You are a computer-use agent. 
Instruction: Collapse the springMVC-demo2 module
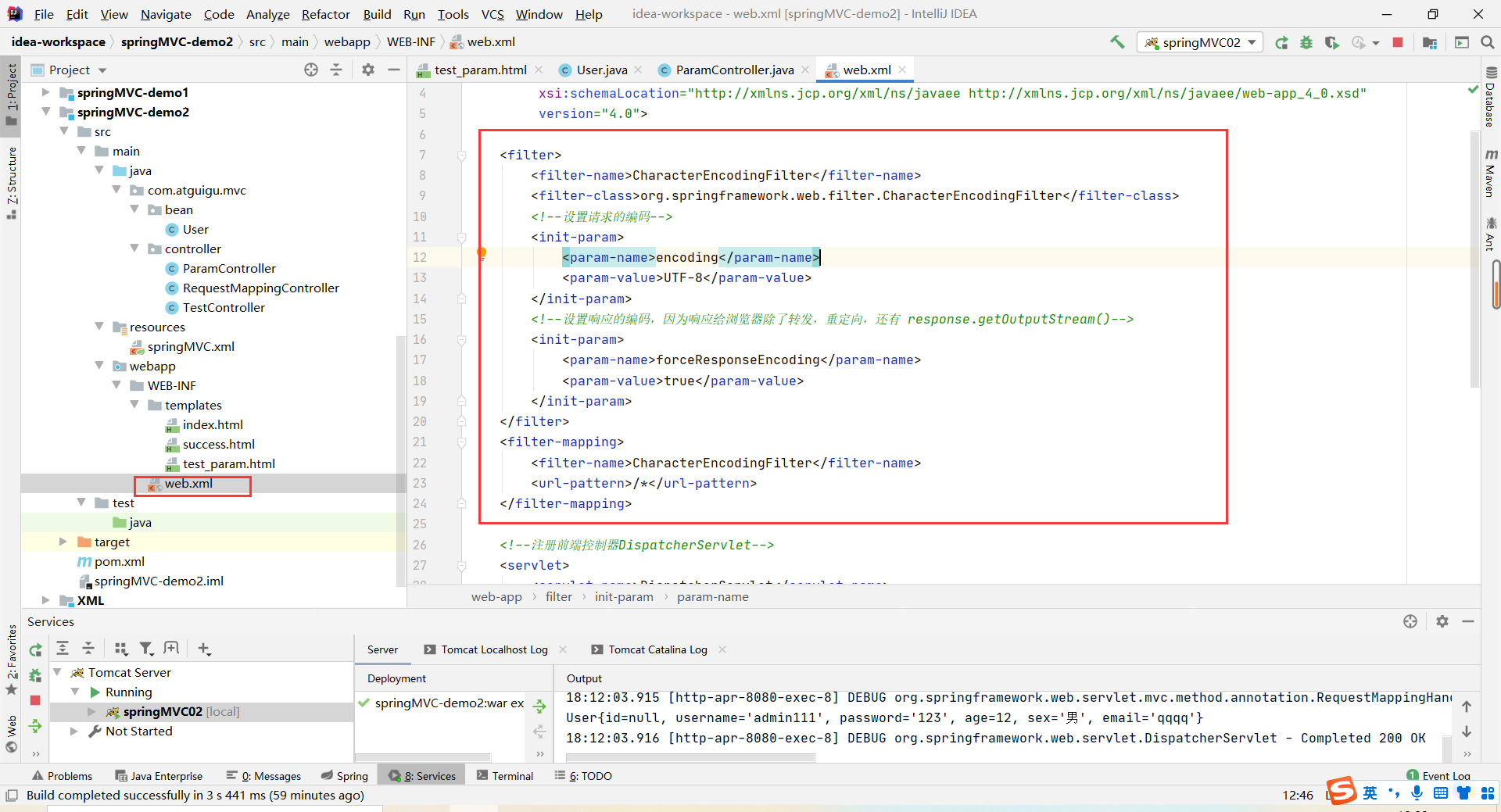click(x=45, y=112)
